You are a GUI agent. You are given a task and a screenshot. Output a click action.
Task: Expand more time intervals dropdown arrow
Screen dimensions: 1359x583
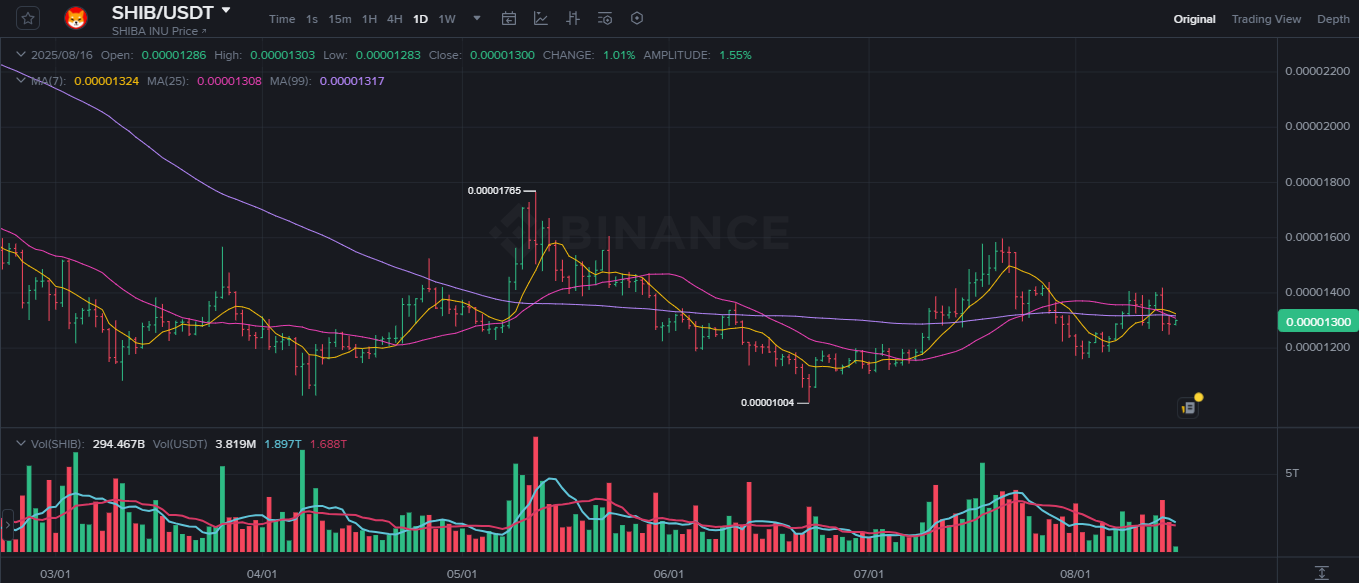click(x=477, y=19)
